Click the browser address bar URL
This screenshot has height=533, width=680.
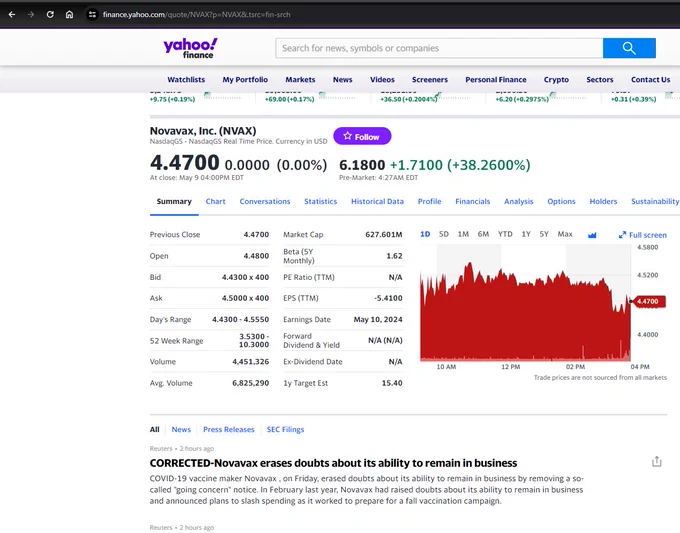196,14
